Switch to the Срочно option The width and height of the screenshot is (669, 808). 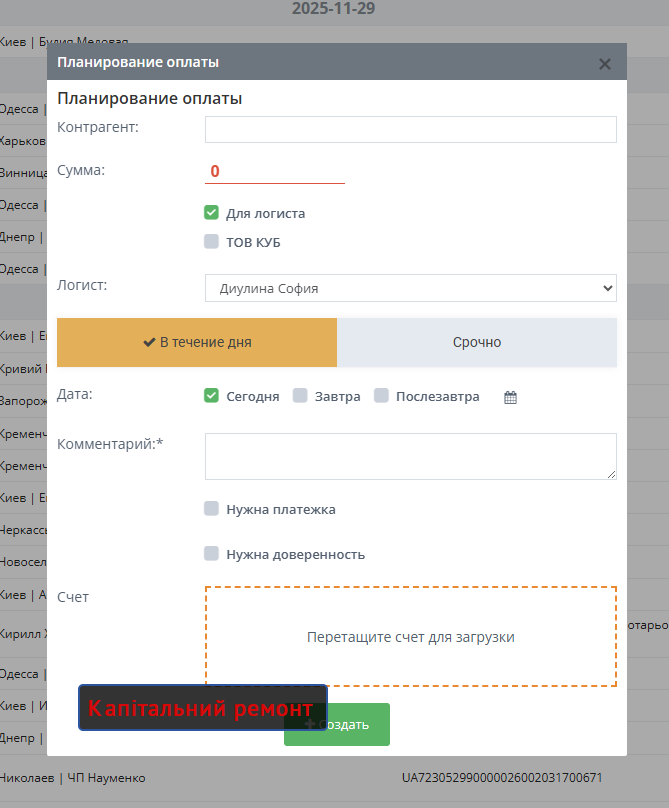477,342
